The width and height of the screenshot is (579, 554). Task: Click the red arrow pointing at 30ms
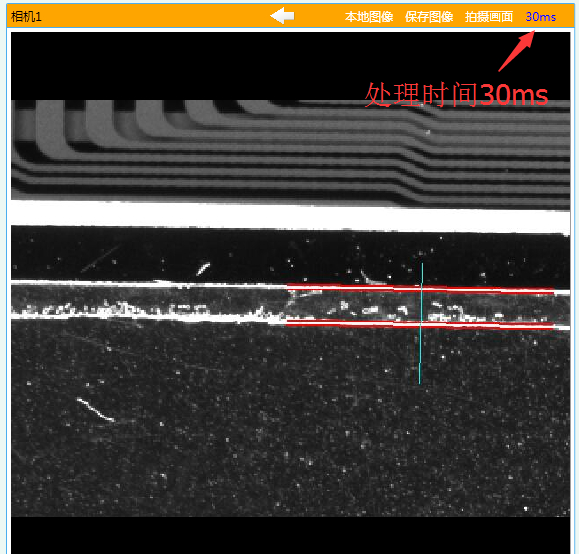[x=517, y=51]
